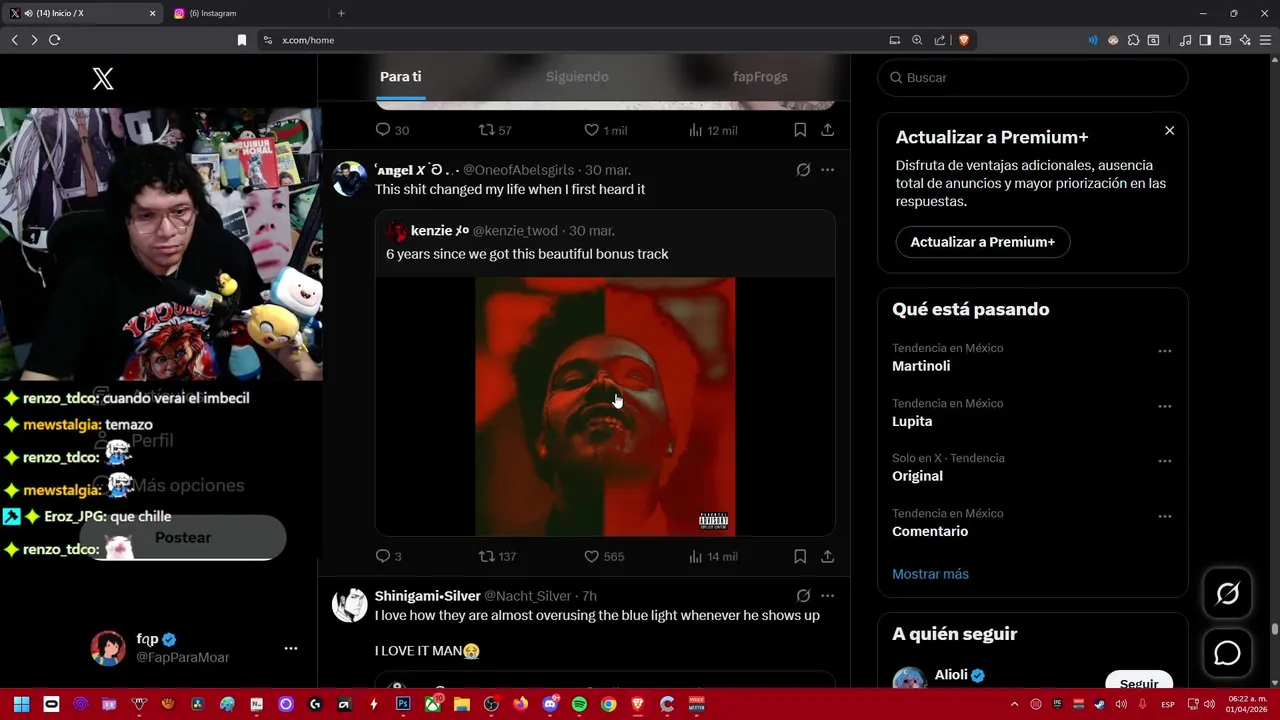Open more options for OneofAbelsgirls post

click(827, 170)
